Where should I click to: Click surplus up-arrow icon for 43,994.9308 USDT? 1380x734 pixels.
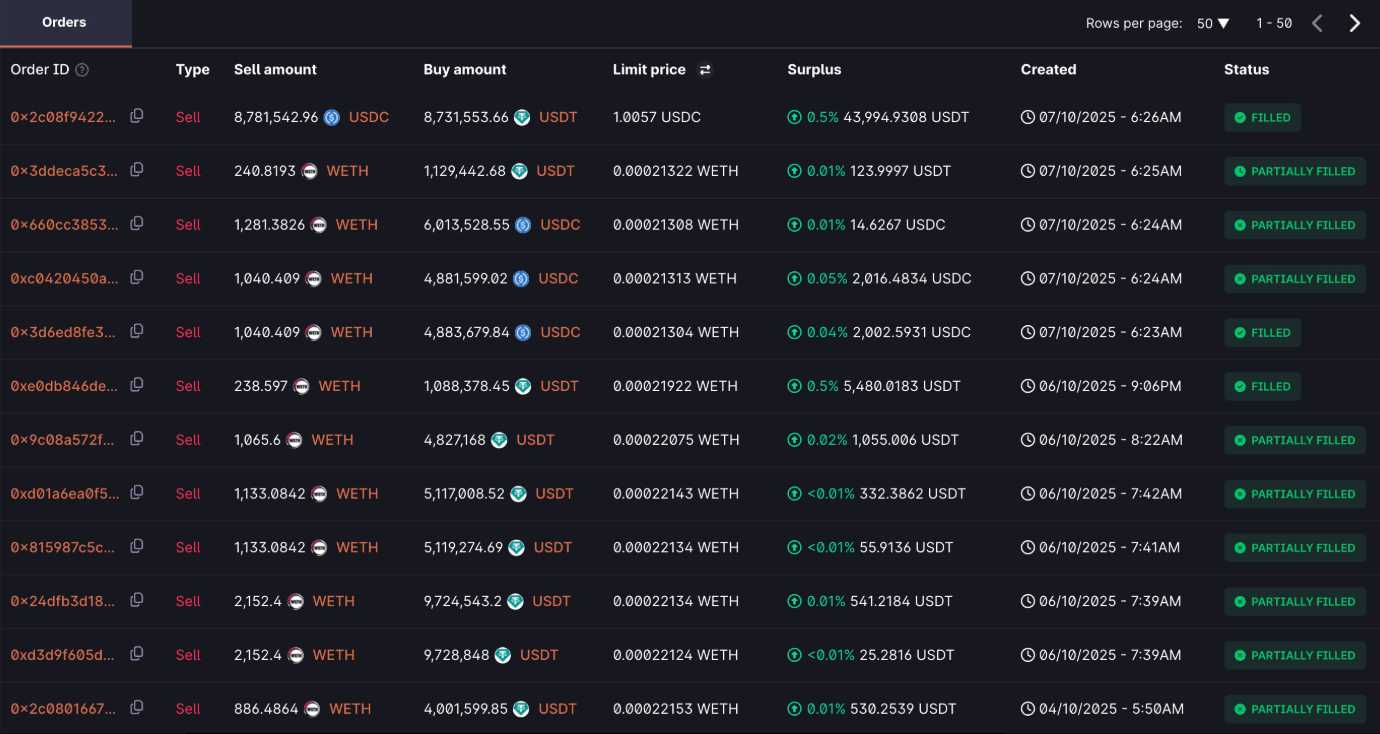795,117
